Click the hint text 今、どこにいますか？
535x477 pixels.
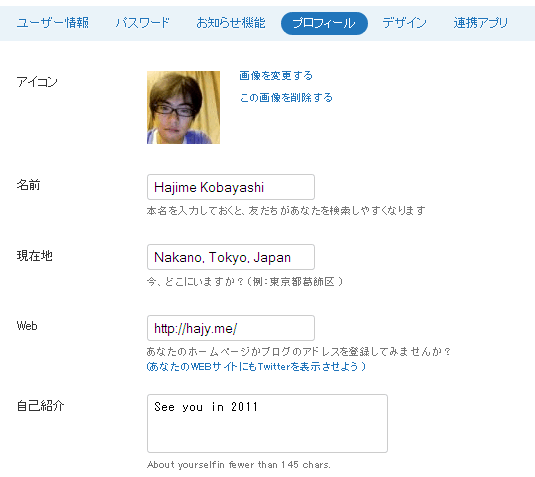245,281
